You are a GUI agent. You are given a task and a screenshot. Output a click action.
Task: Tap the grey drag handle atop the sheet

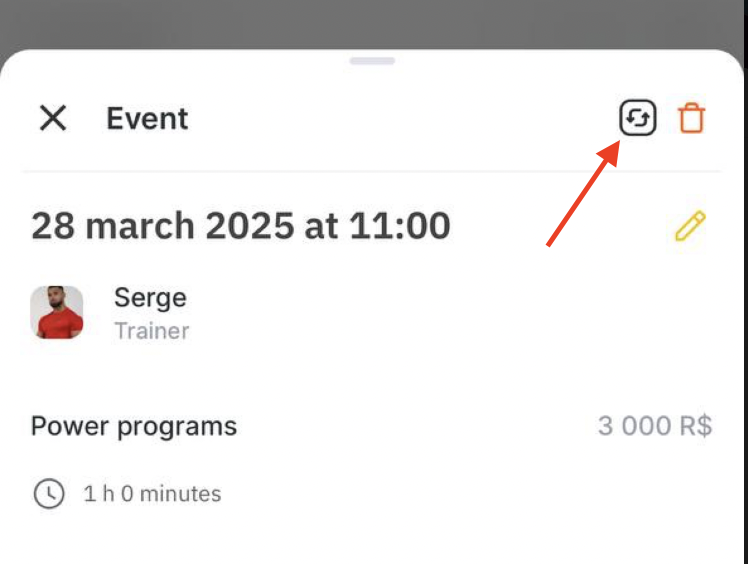tap(372, 61)
